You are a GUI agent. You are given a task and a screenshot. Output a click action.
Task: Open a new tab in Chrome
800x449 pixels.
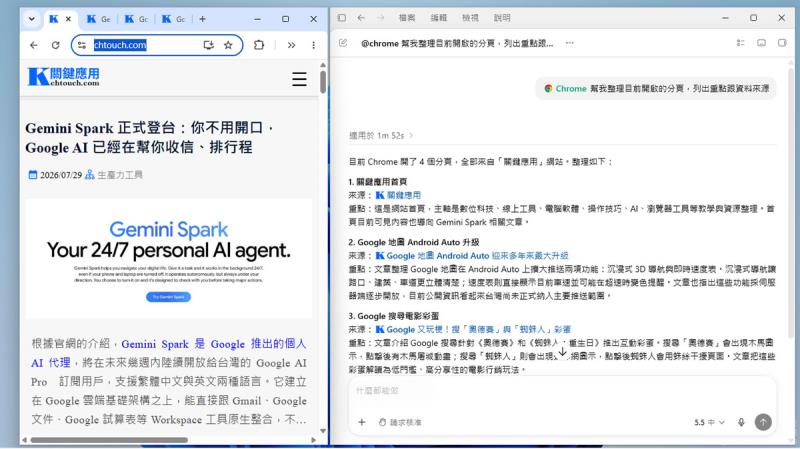203,19
